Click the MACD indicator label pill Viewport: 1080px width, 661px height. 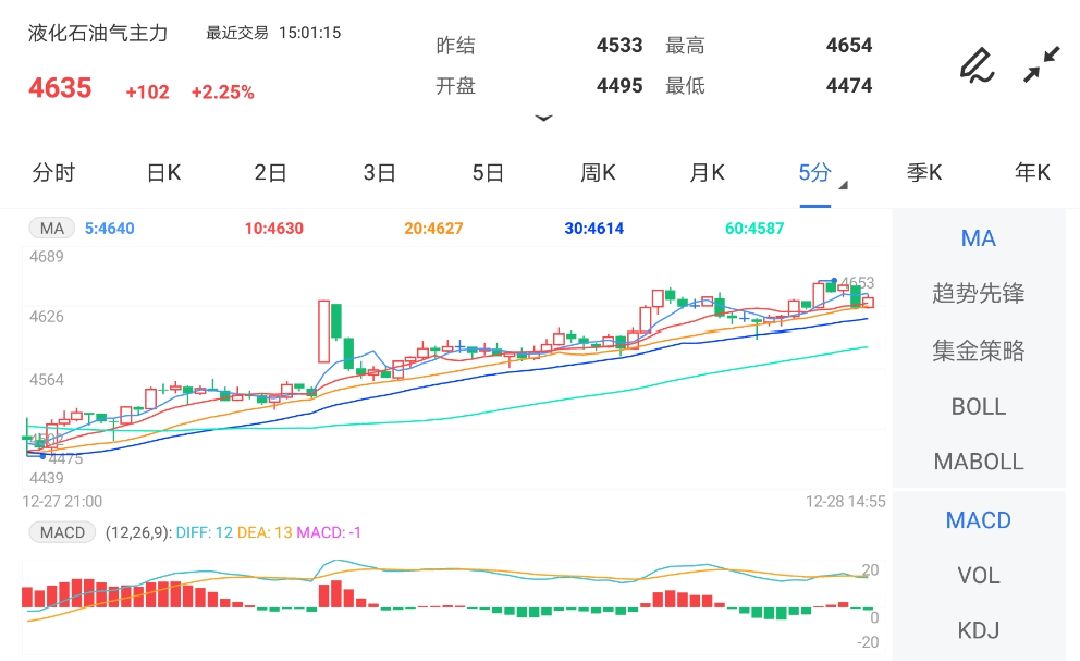62,532
